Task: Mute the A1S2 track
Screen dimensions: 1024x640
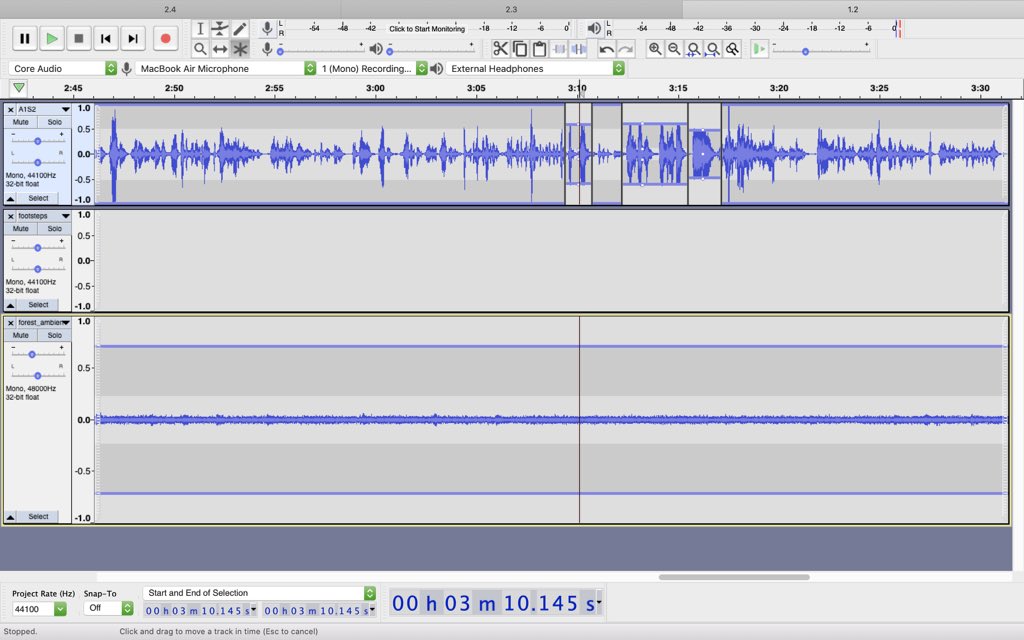Action: tap(20, 122)
